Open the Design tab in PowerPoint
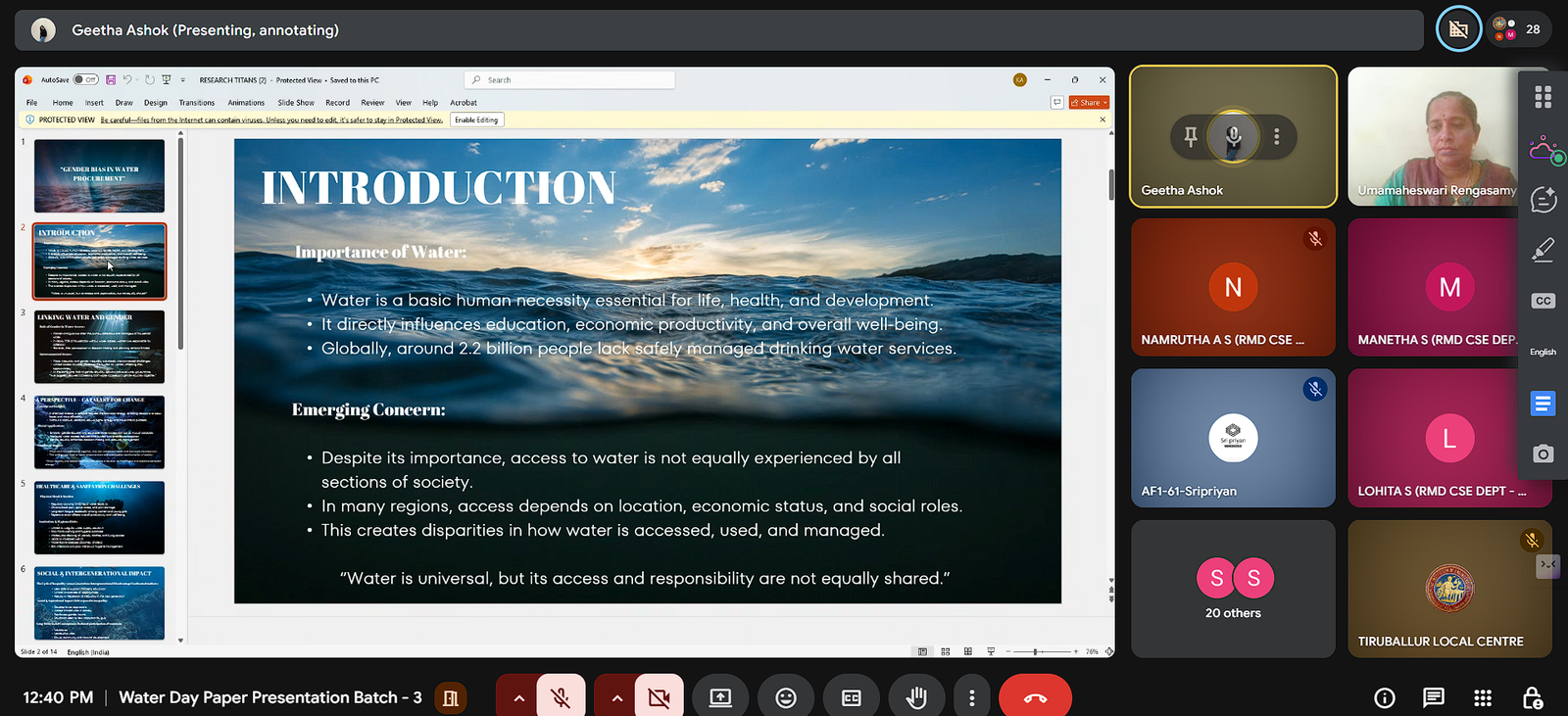Viewport: 1568px width, 716px height. (x=156, y=103)
